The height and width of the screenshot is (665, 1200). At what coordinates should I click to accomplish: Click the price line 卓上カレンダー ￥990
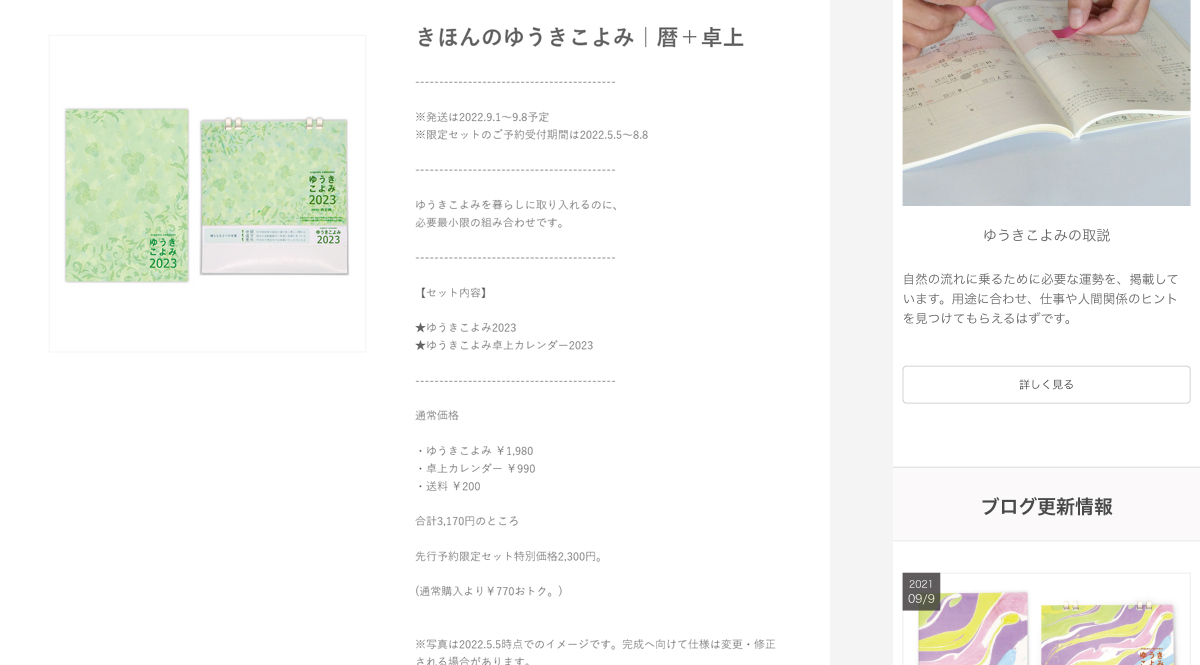click(x=476, y=468)
